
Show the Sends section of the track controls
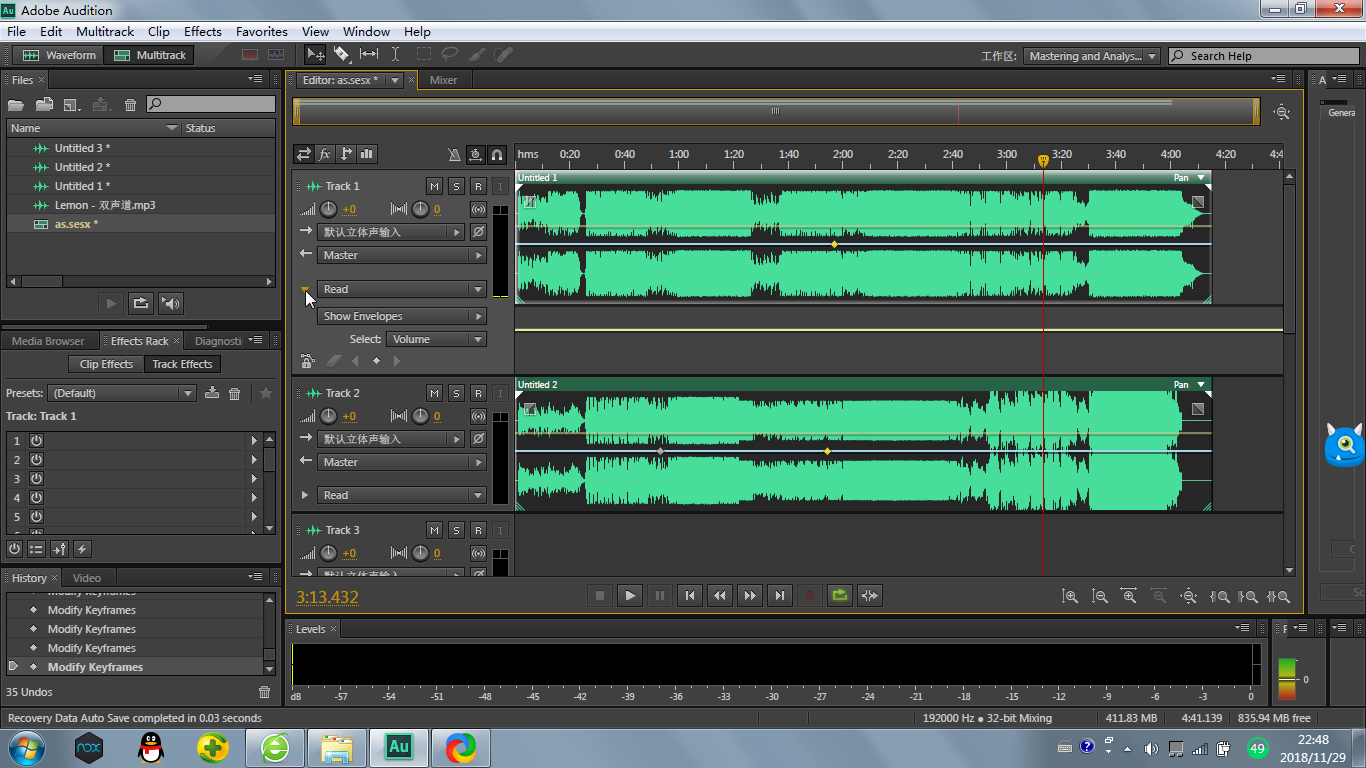click(346, 154)
